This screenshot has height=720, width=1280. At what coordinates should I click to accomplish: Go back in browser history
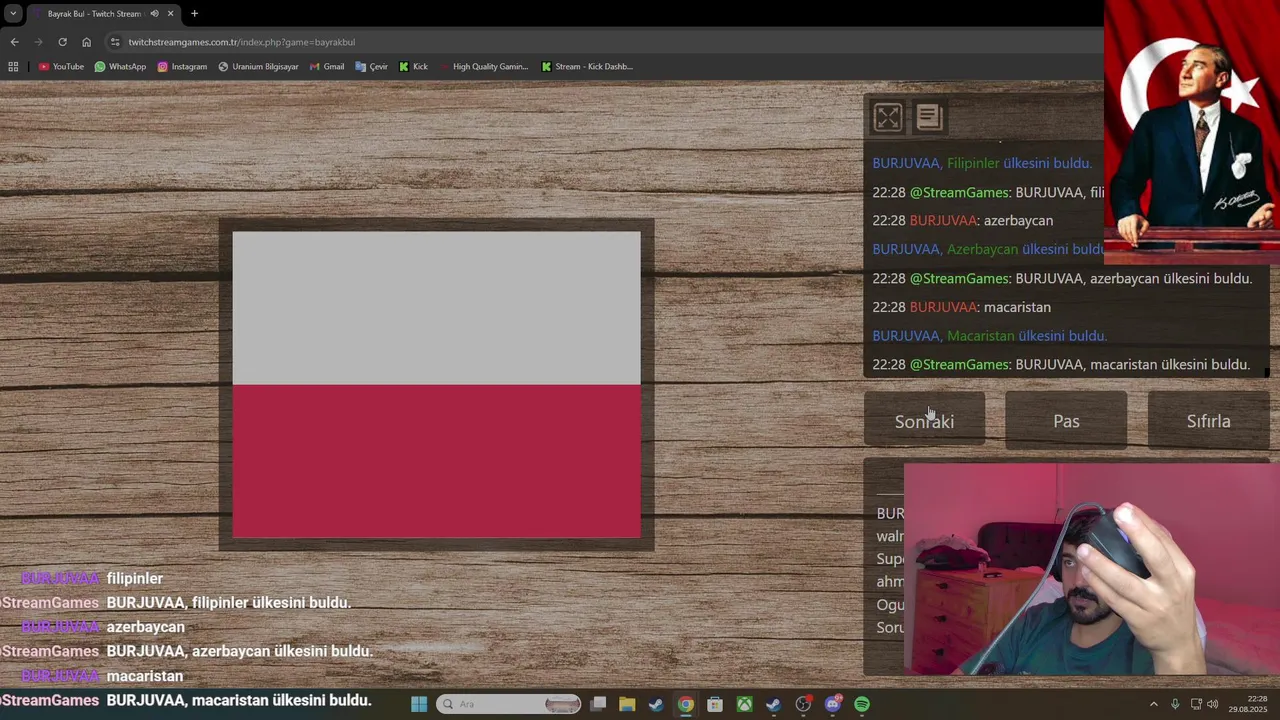coord(14,42)
